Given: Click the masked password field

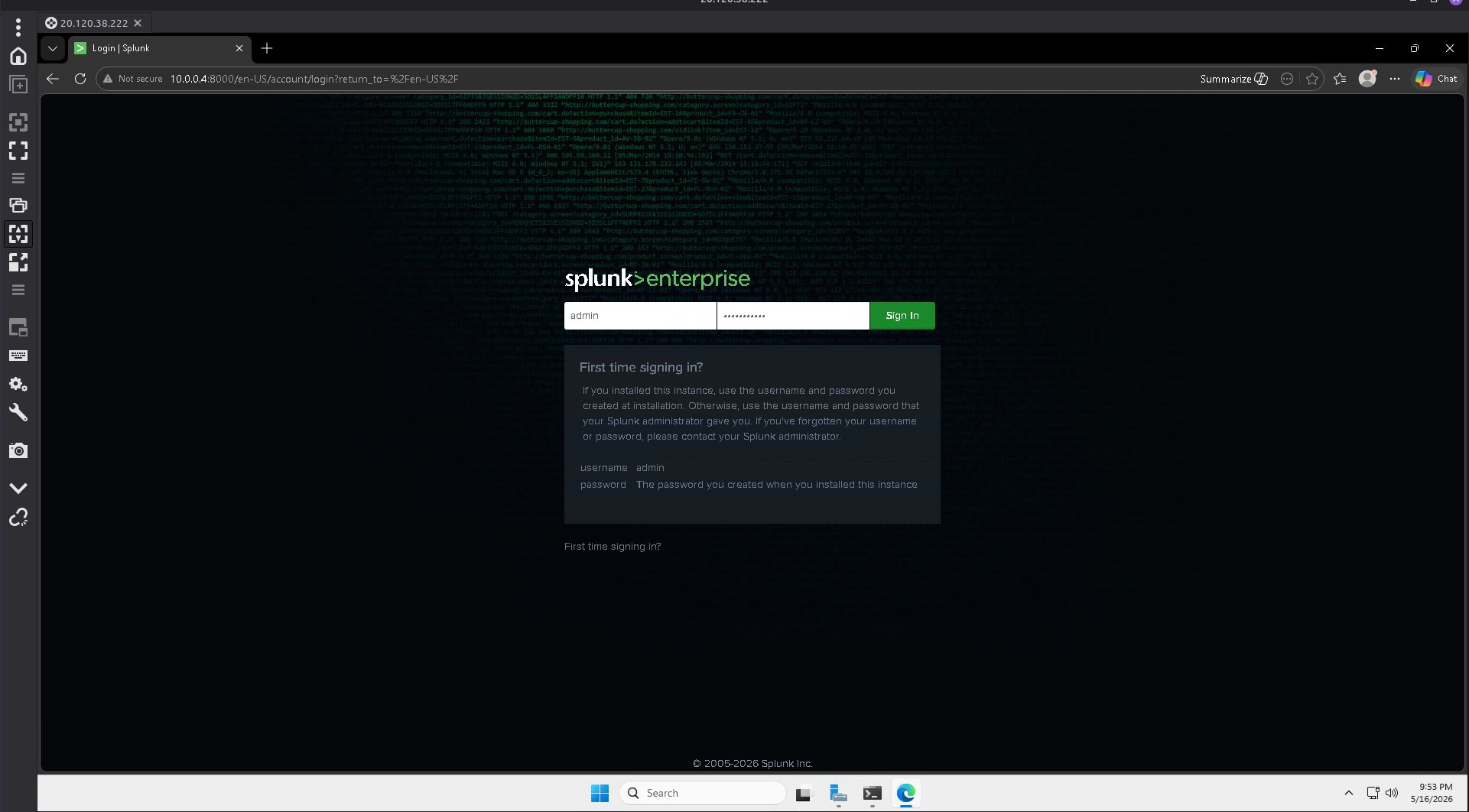Looking at the screenshot, I should (793, 316).
